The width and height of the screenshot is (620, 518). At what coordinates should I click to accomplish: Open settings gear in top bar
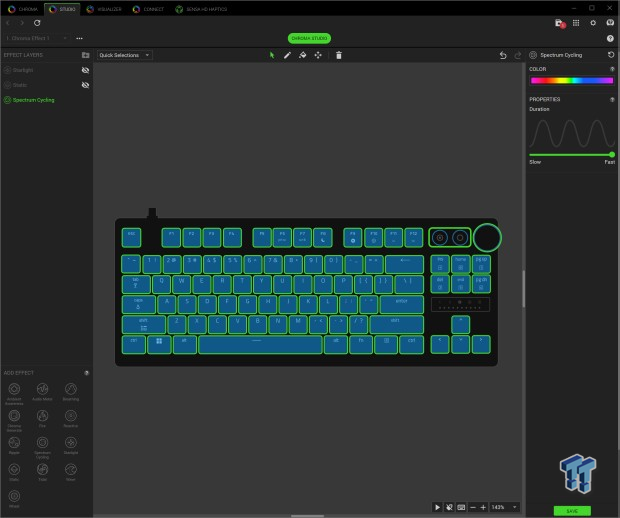click(593, 23)
